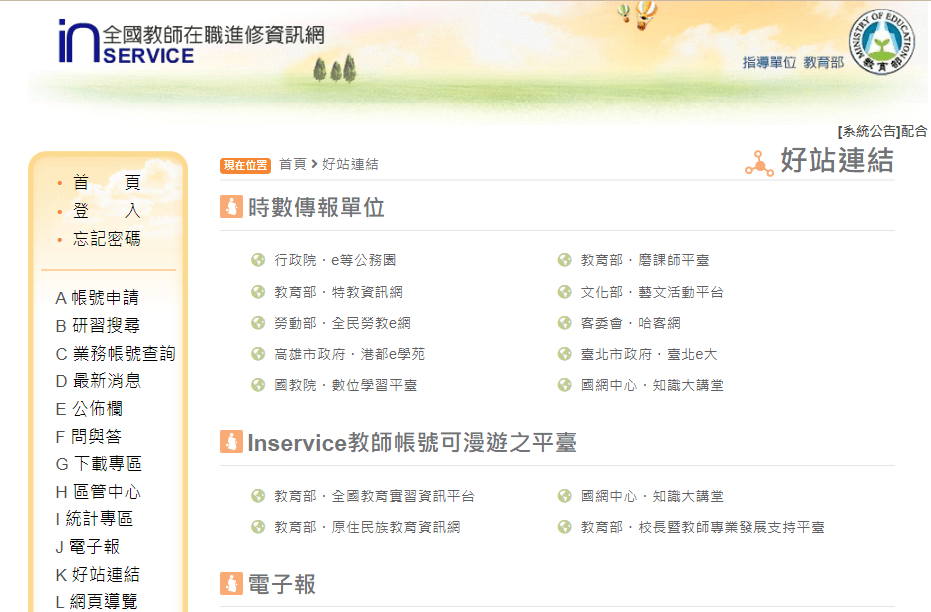Select L 網頁導覽 menu item

tap(96, 601)
